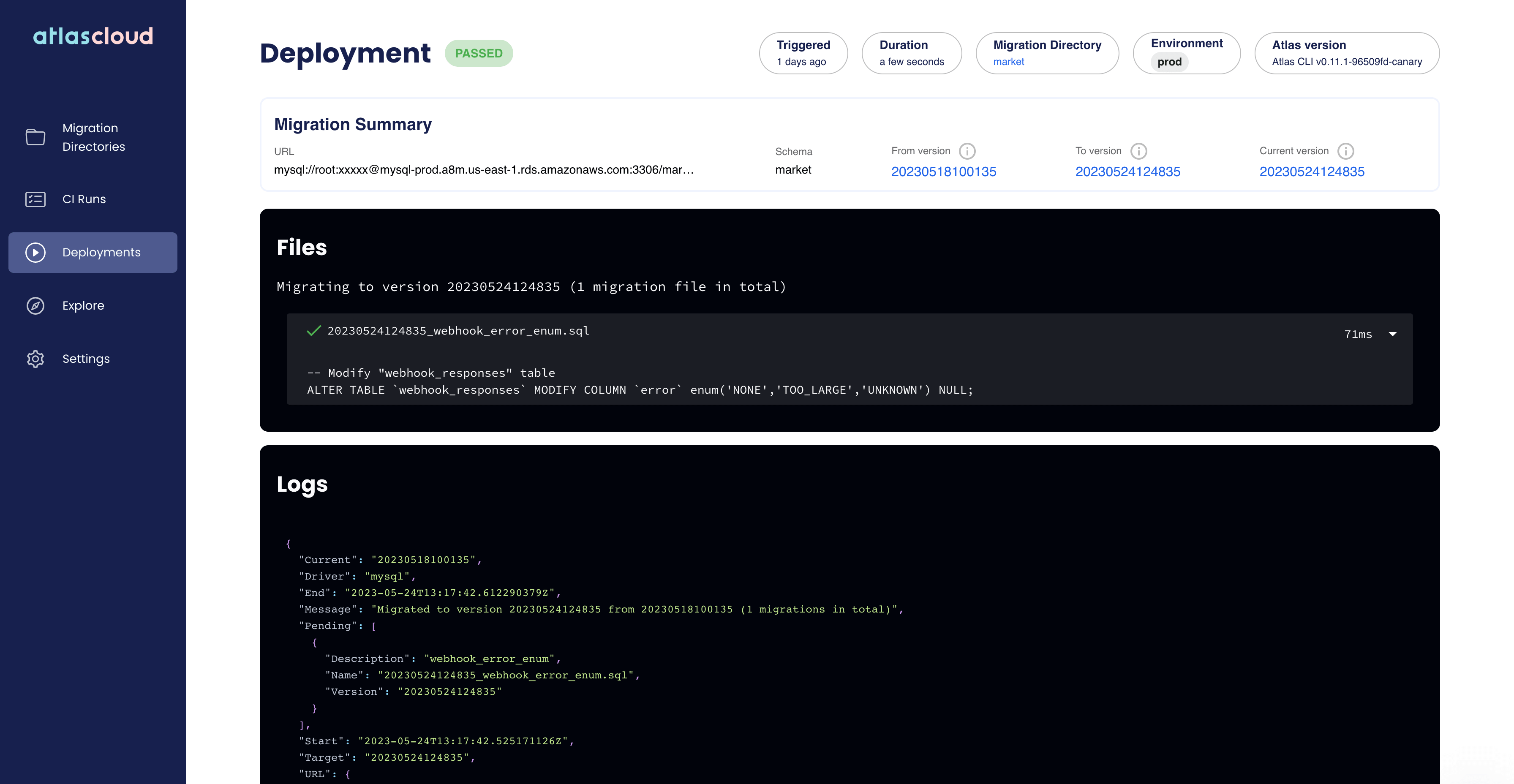1514x784 pixels.
Task: Navigate to CI Runs in the sidebar
Action: point(84,199)
